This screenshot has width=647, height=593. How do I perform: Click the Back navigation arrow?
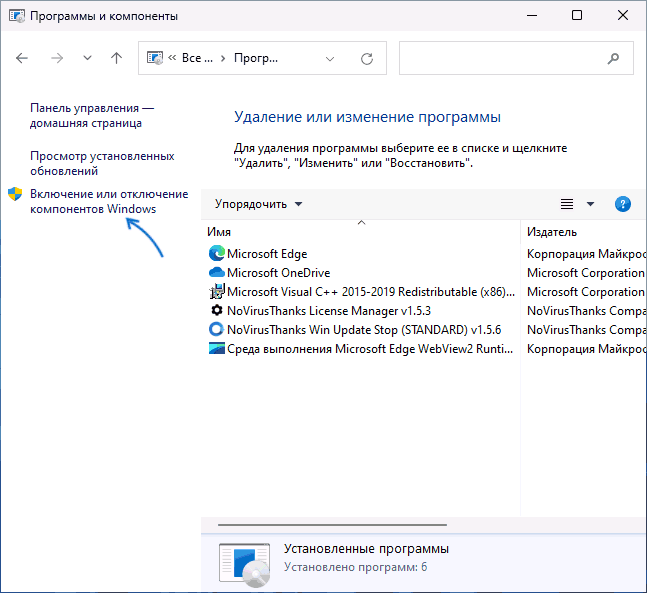[22, 58]
